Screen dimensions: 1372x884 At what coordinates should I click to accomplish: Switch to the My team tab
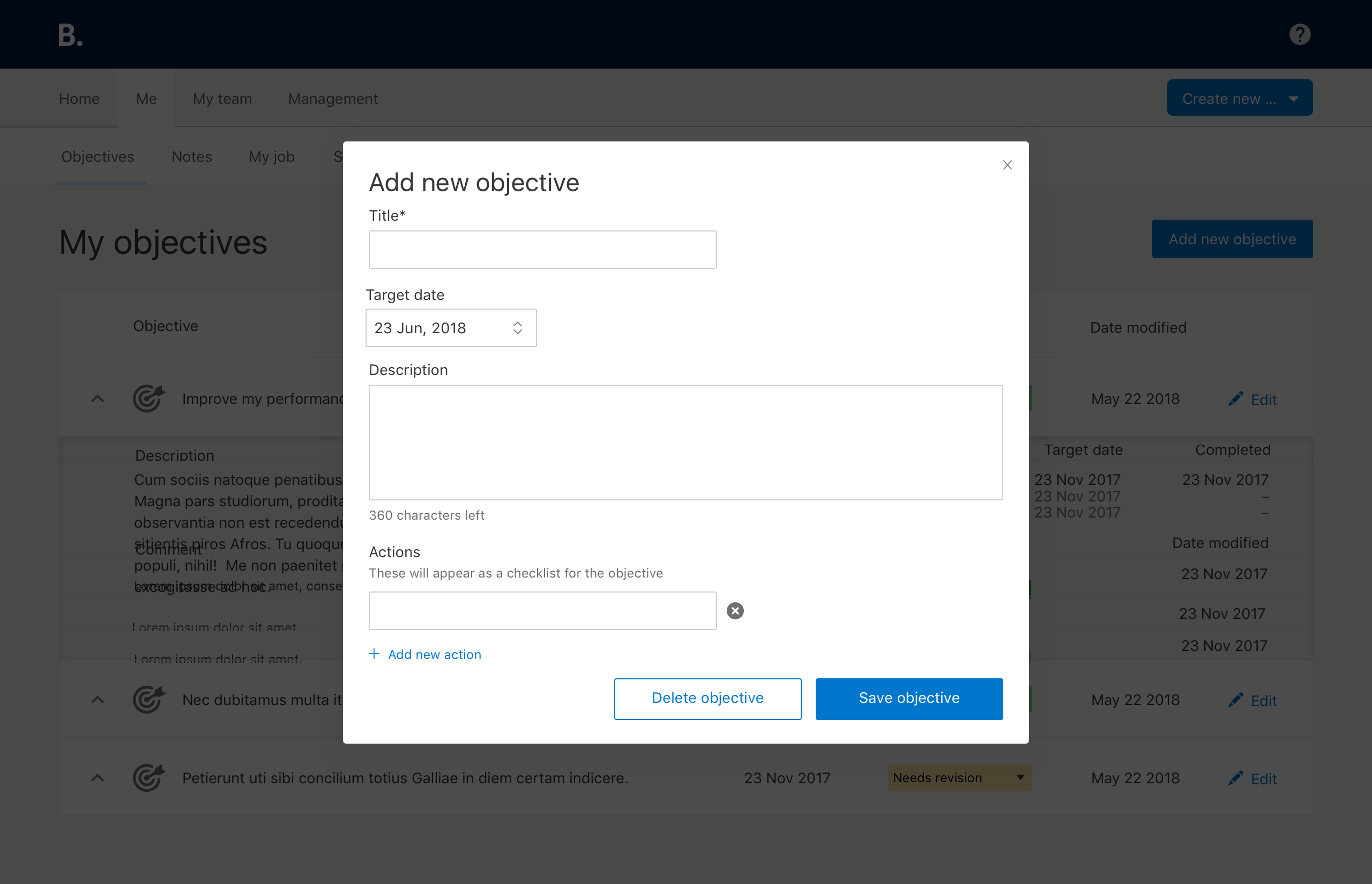pos(222,99)
